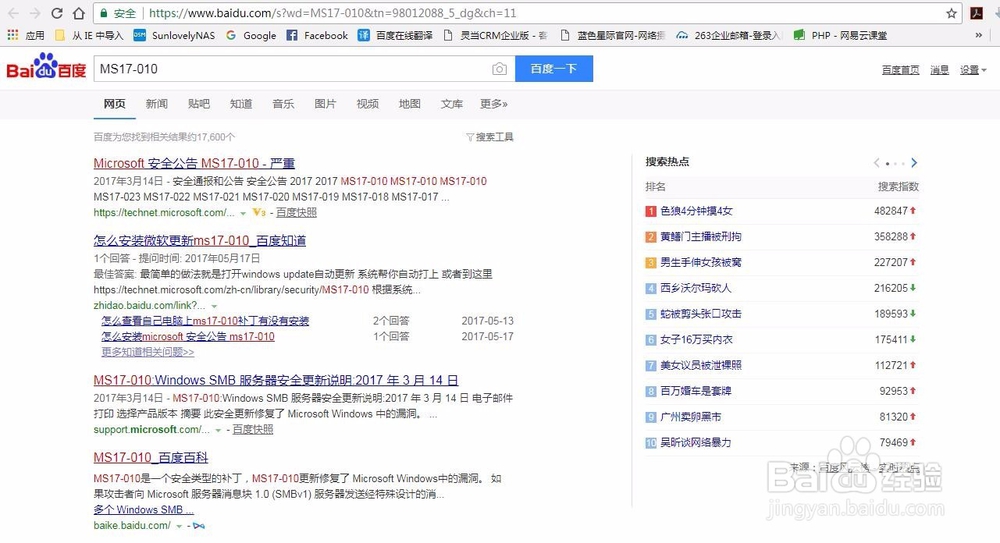Viewport: 1000px width, 543px height.
Task: Open the 设置 dropdown menu
Action: pyautogui.click(x=973, y=70)
